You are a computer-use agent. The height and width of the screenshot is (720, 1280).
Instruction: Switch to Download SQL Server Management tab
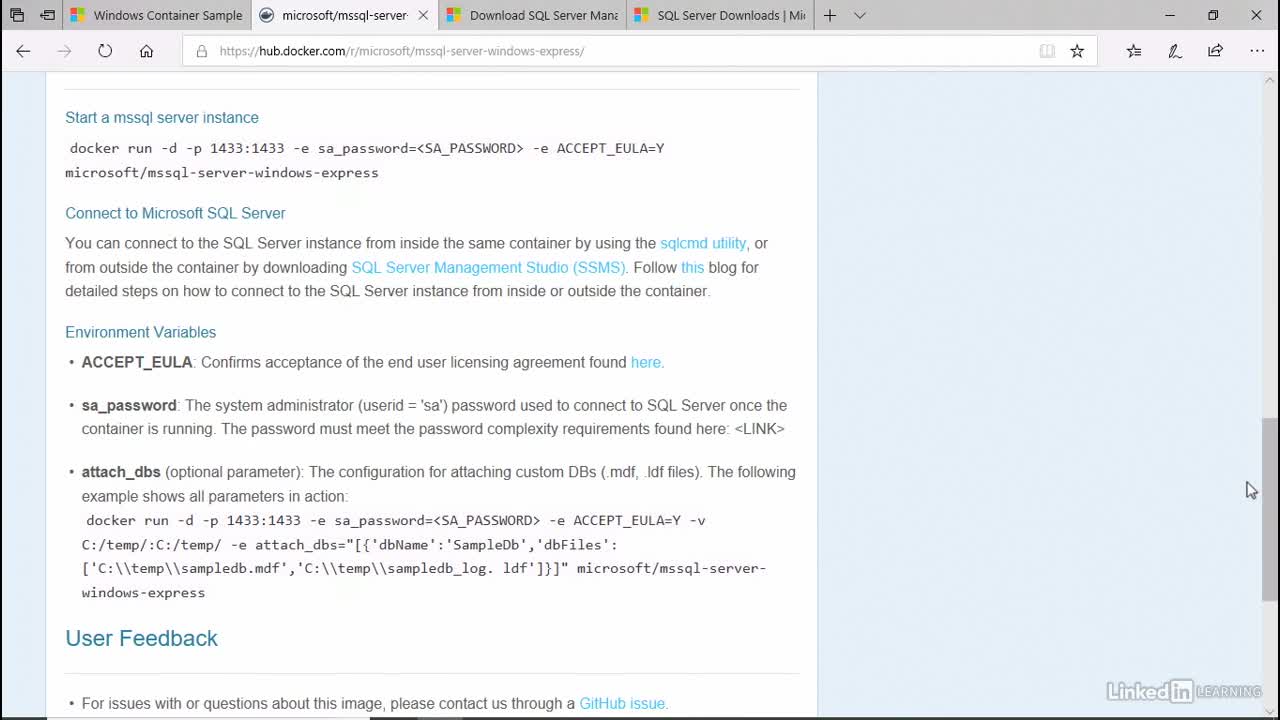coord(532,15)
